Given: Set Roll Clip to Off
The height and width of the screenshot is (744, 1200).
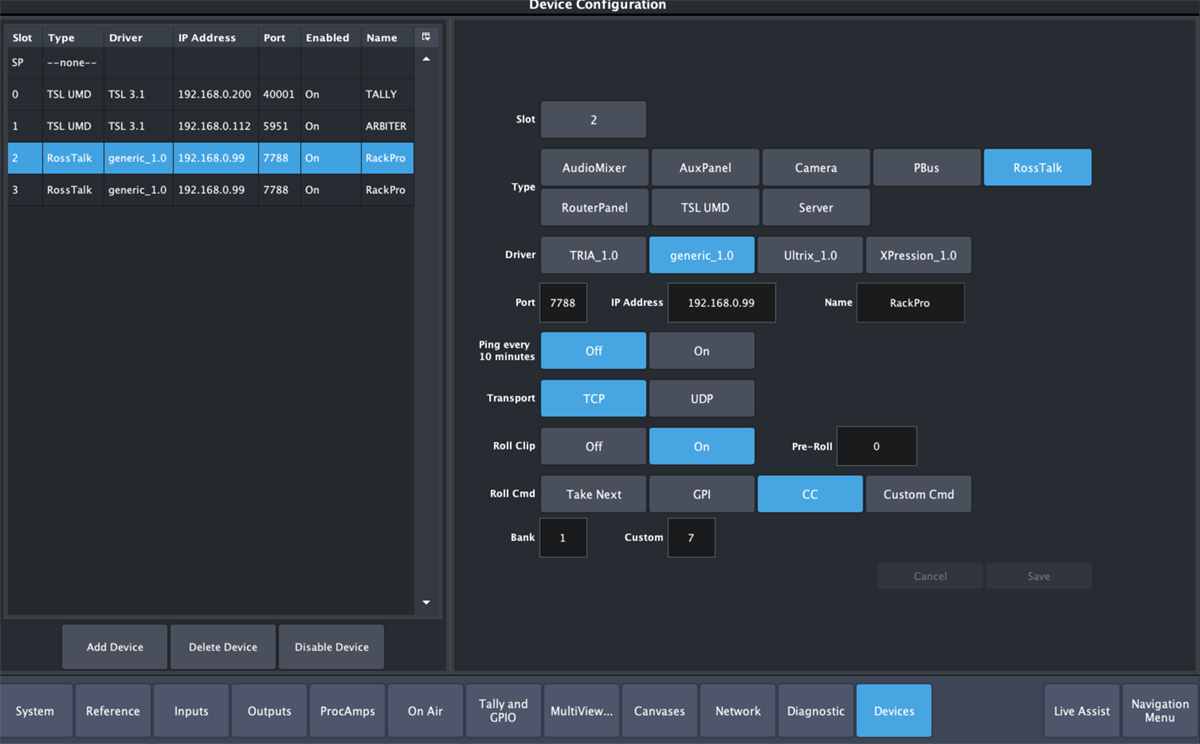Looking at the screenshot, I should 593,446.
